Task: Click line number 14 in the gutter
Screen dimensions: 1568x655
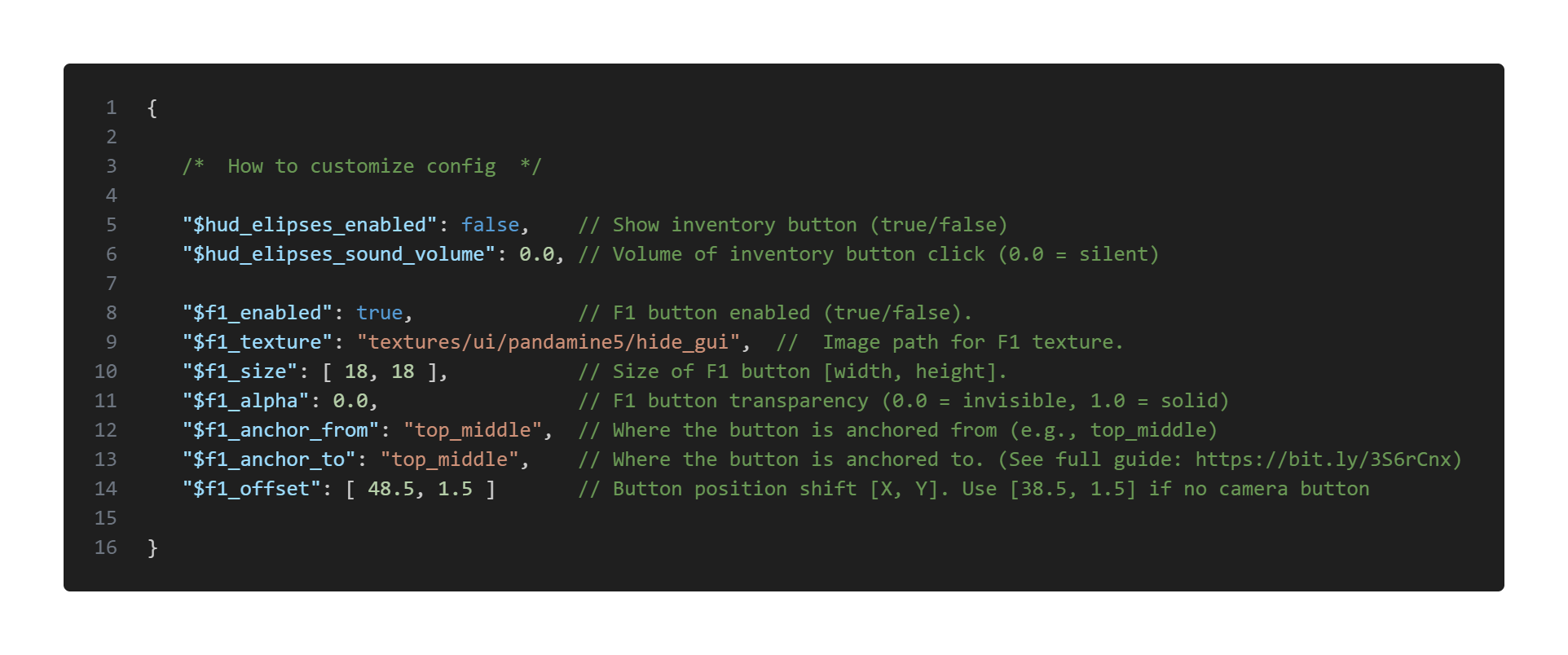Action: click(x=106, y=489)
